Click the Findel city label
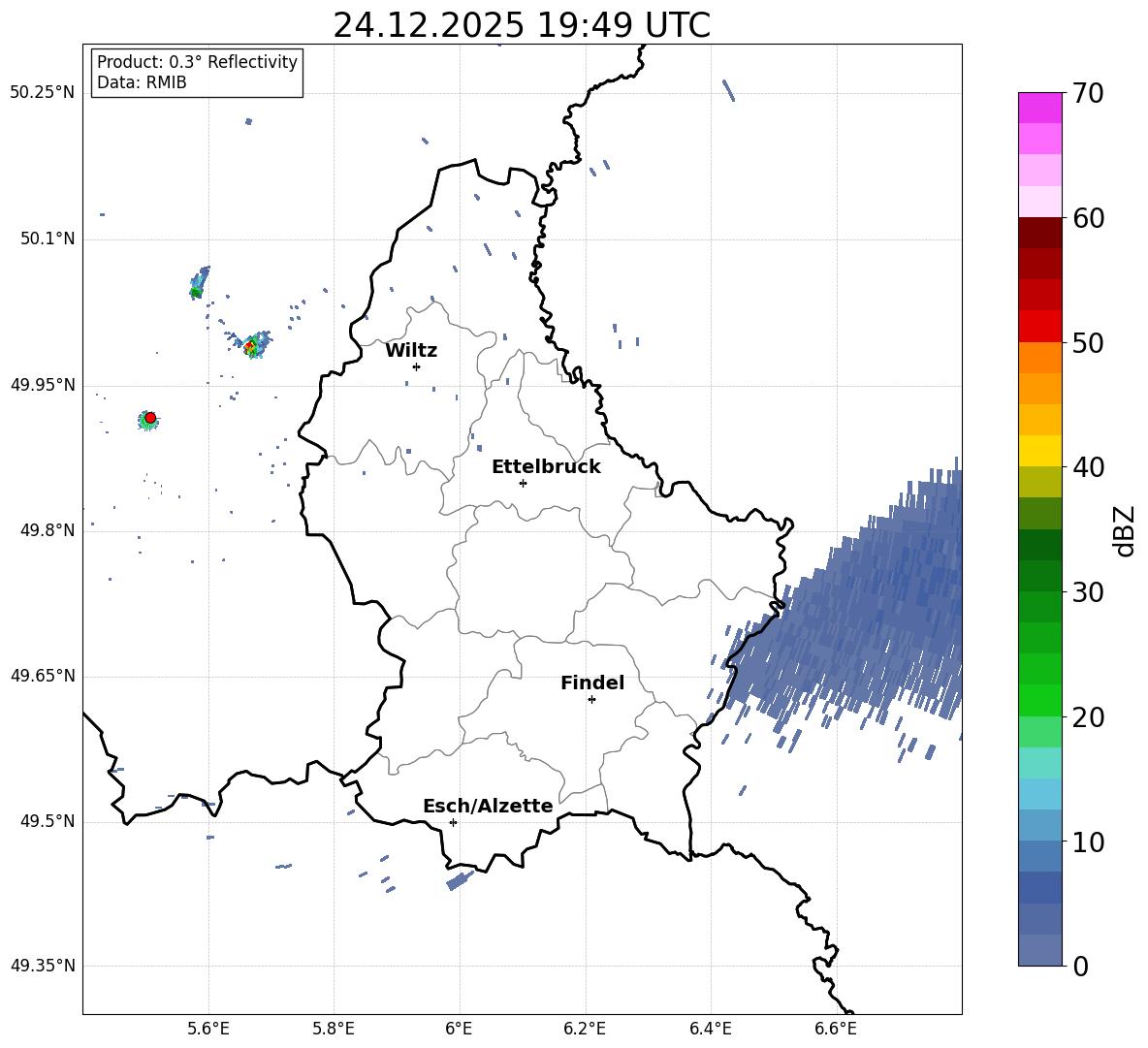The width and height of the screenshot is (1148, 1048). coord(592,683)
